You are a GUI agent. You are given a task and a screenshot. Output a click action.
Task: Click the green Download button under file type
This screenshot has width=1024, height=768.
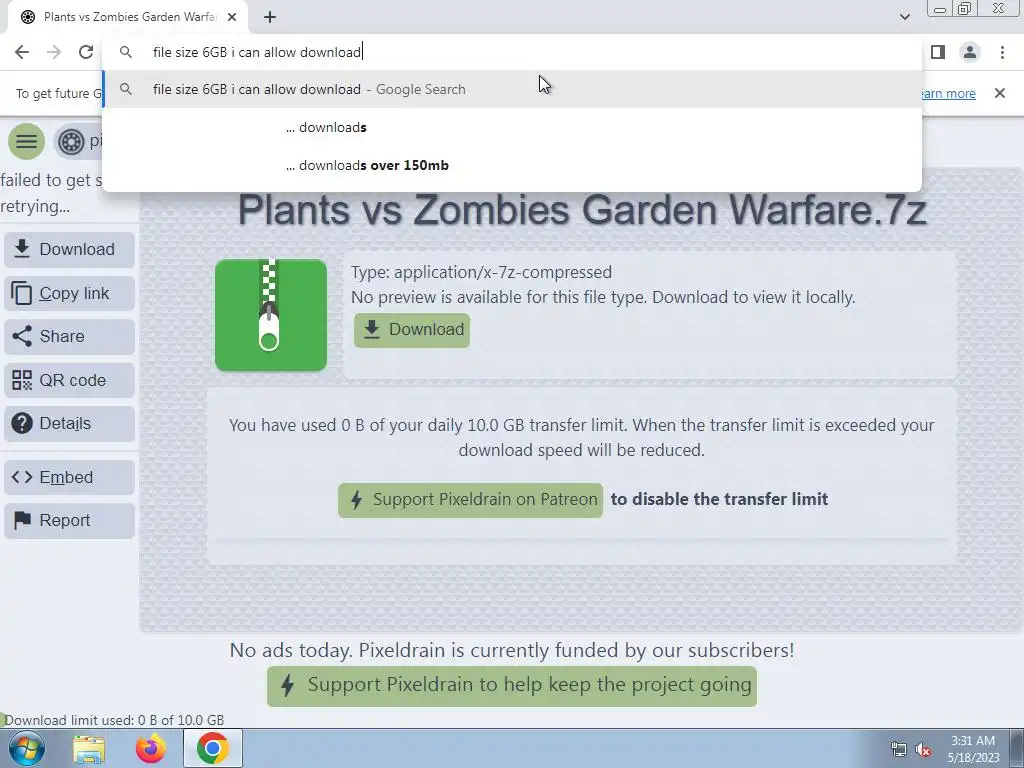(412, 330)
